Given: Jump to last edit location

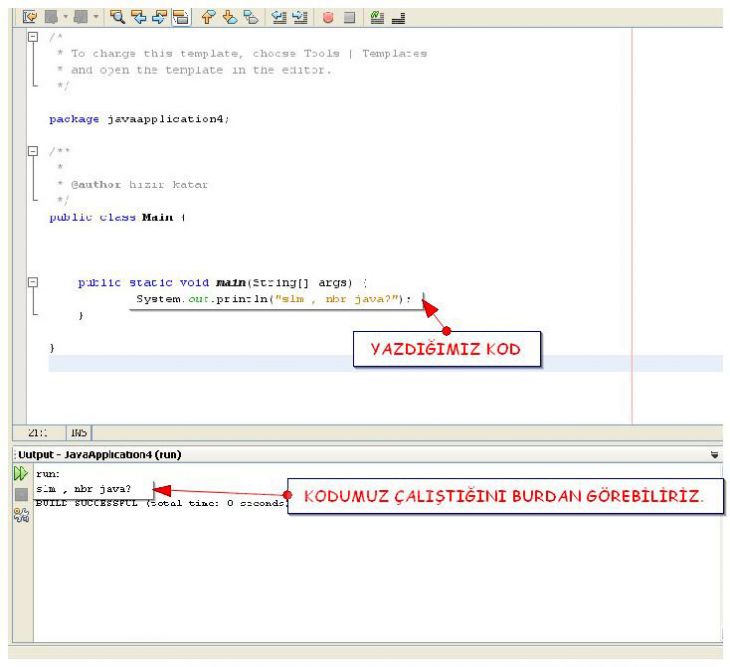Looking at the screenshot, I should [x=30, y=17].
